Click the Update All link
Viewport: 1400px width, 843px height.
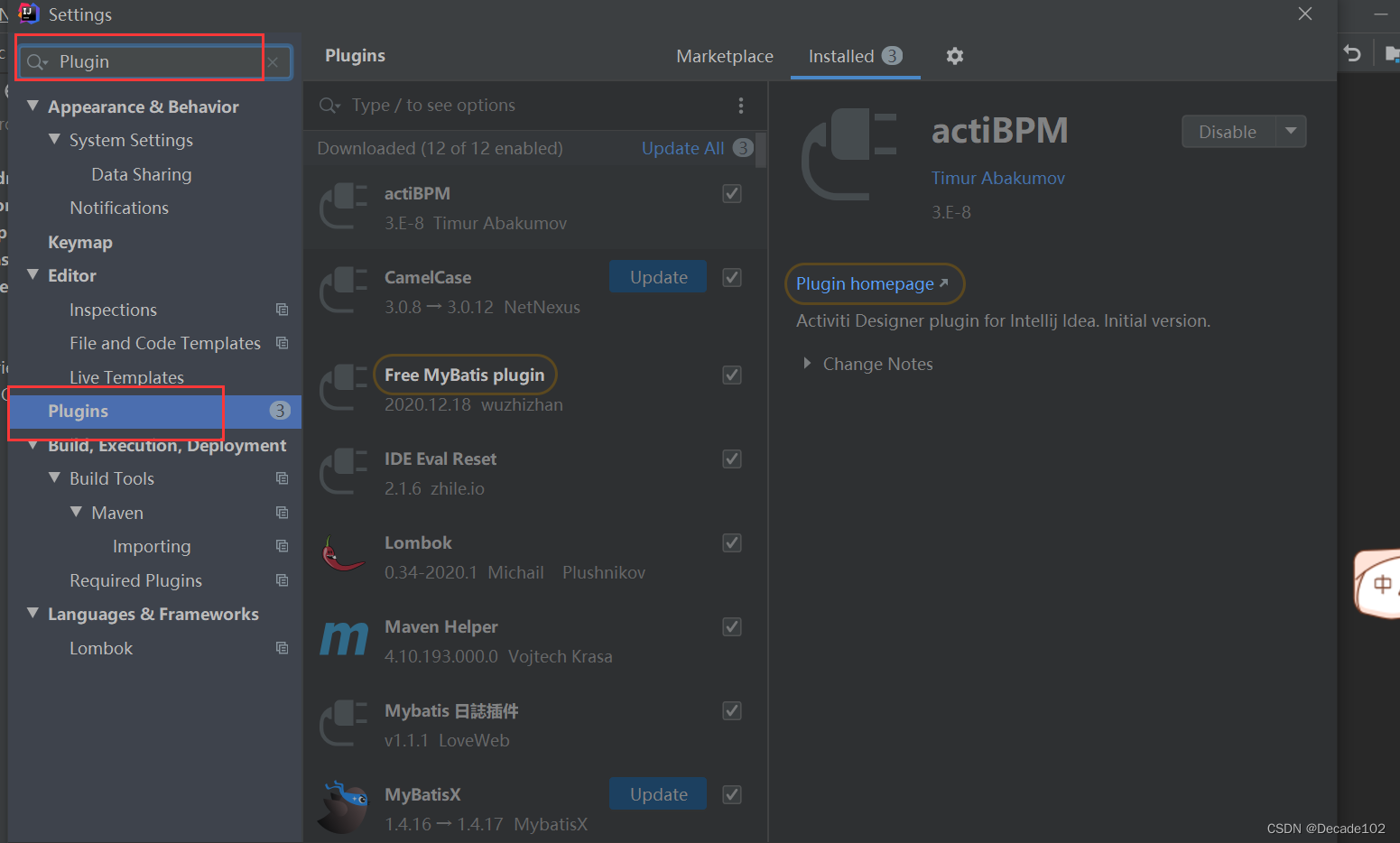click(682, 148)
